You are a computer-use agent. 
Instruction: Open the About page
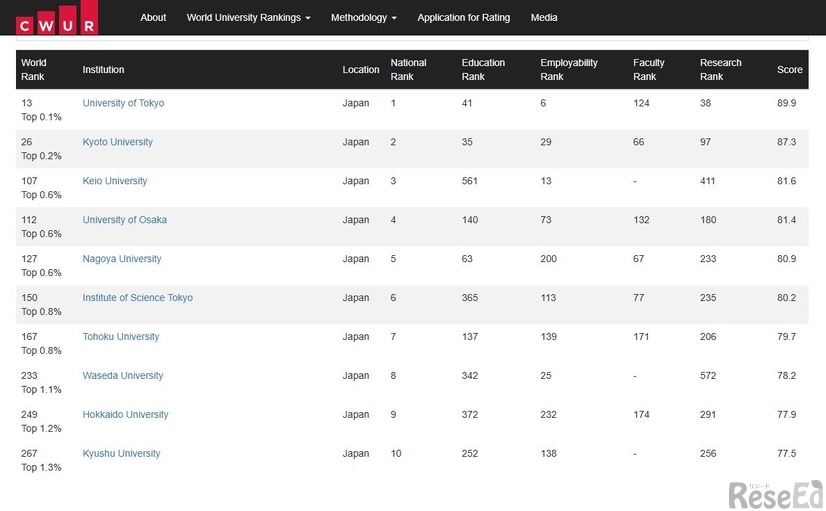point(153,17)
